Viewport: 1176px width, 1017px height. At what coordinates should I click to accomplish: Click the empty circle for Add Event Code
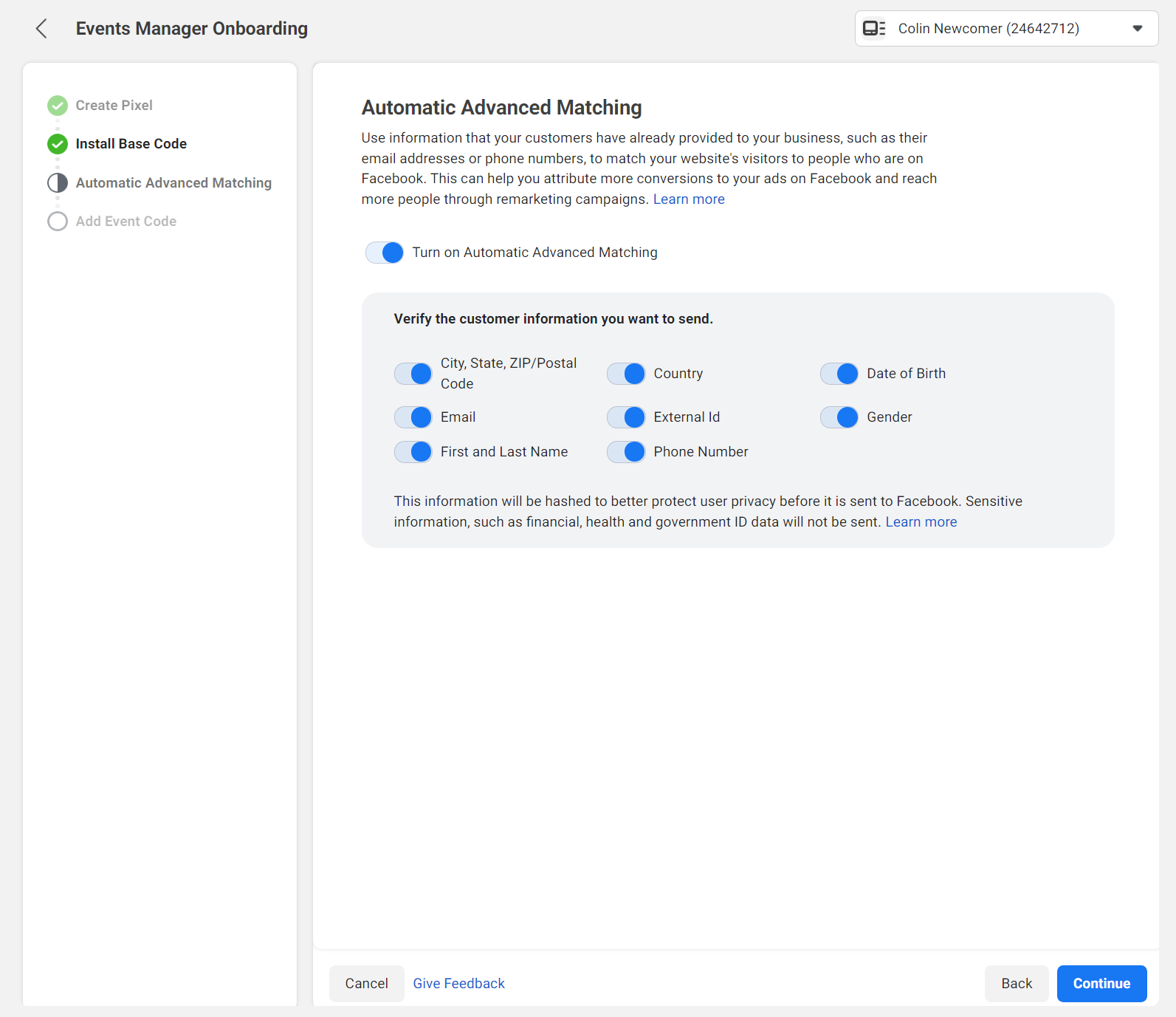(58, 221)
